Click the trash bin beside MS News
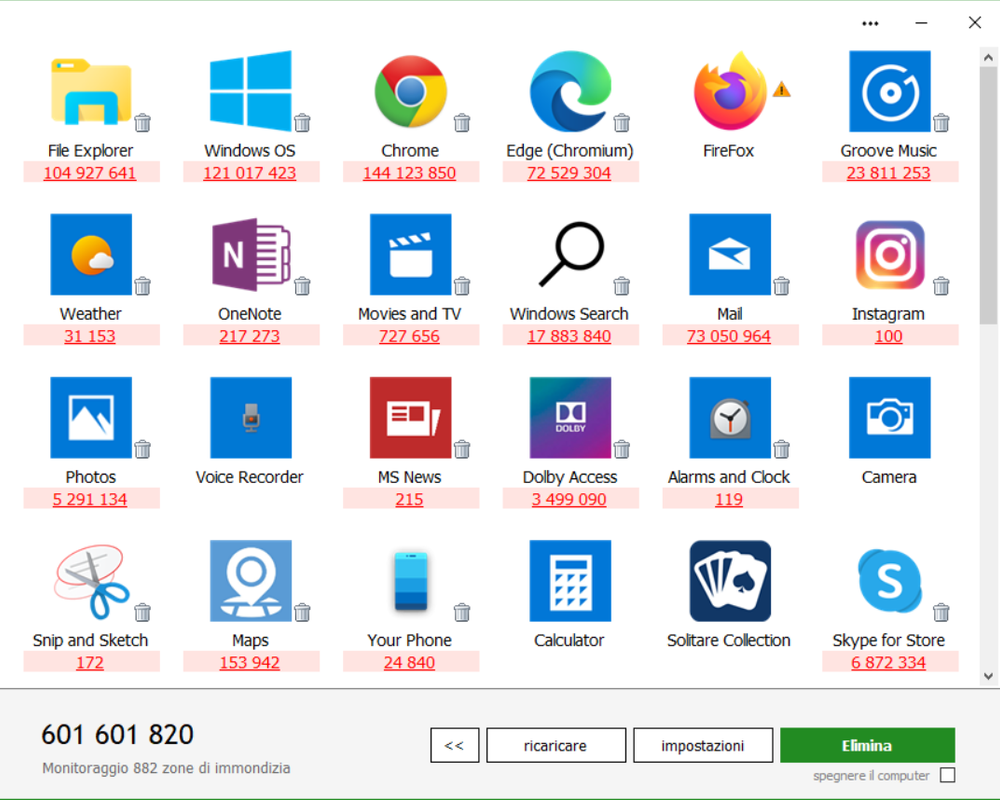This screenshot has height=800, width=1000. [462, 449]
